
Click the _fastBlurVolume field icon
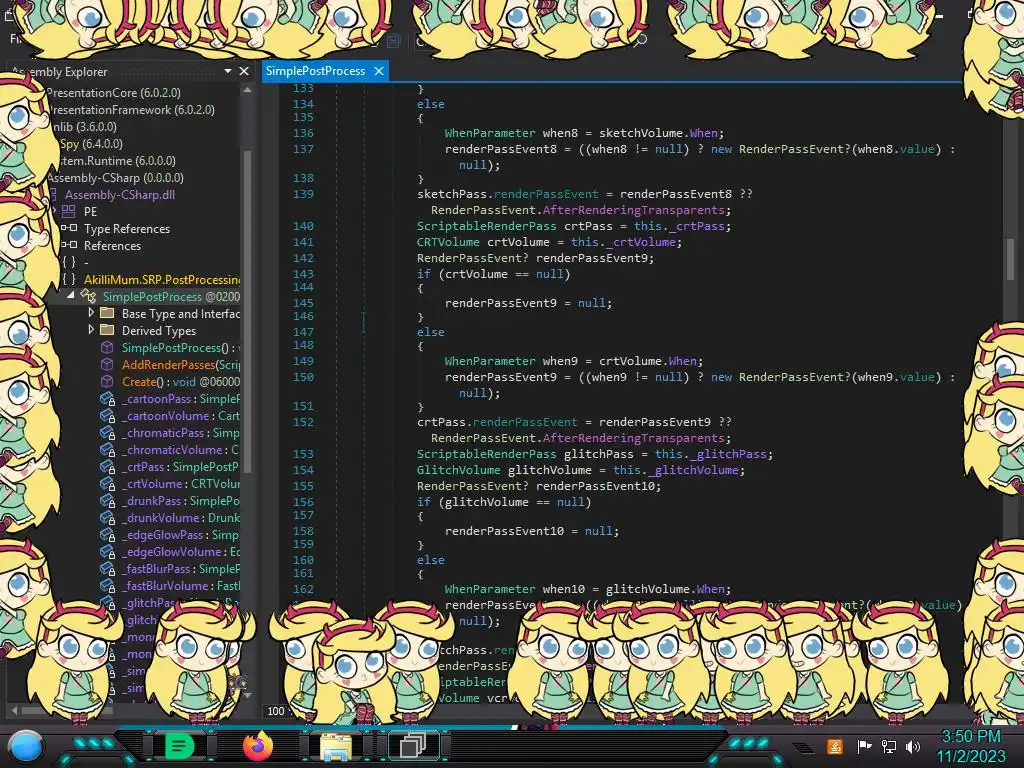(x=108, y=586)
